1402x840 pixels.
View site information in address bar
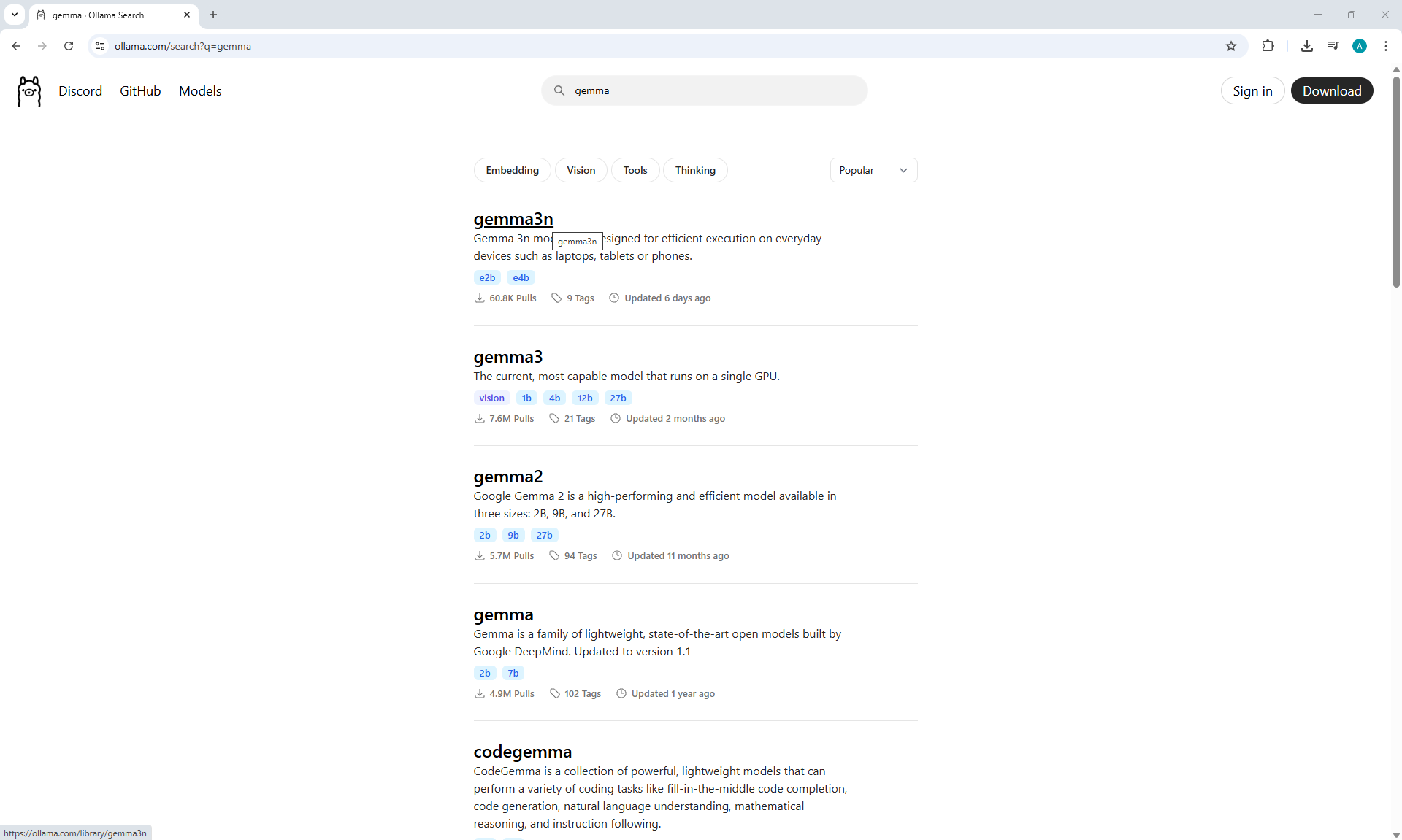pos(100,46)
